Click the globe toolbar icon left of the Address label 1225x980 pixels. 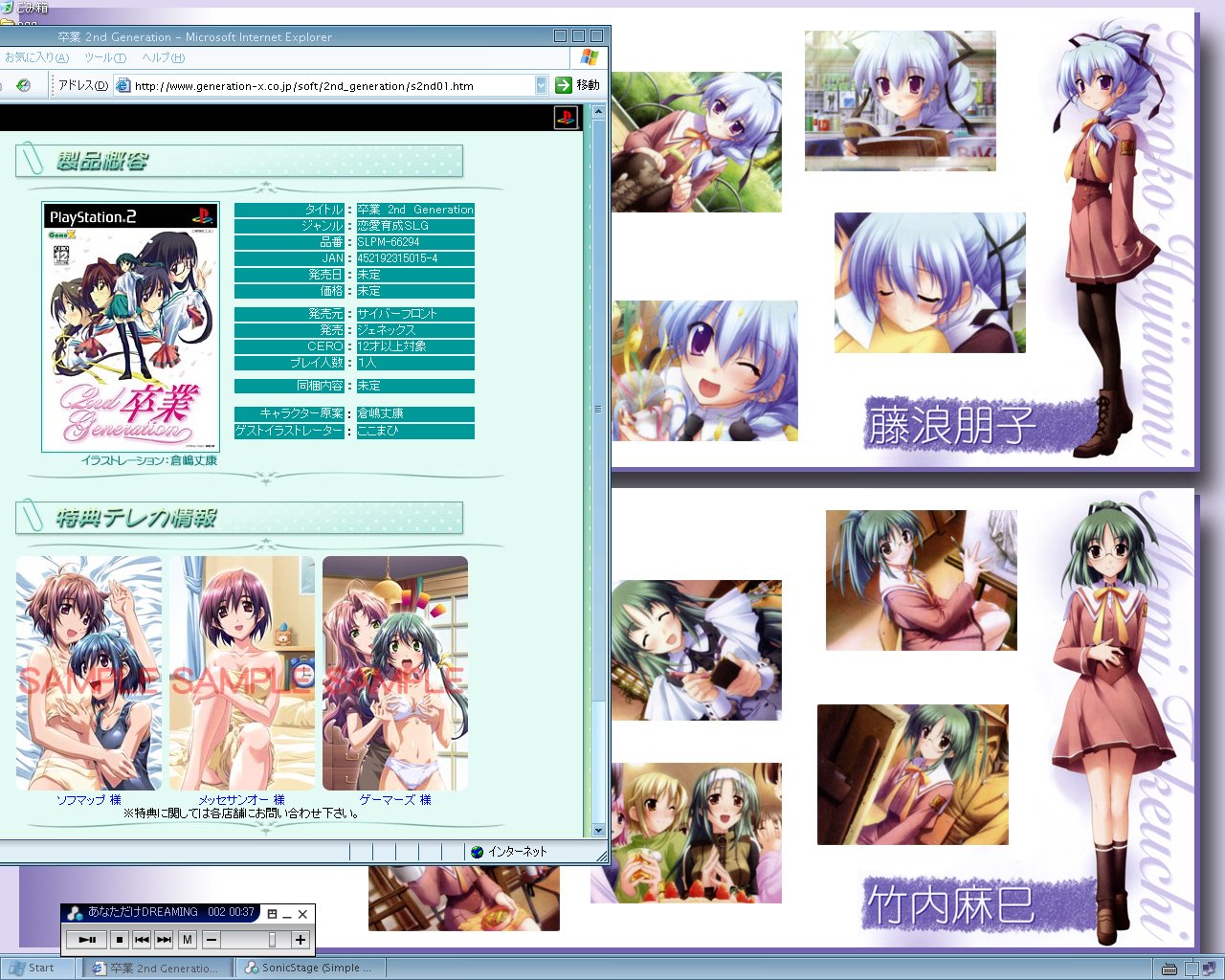[x=23, y=85]
